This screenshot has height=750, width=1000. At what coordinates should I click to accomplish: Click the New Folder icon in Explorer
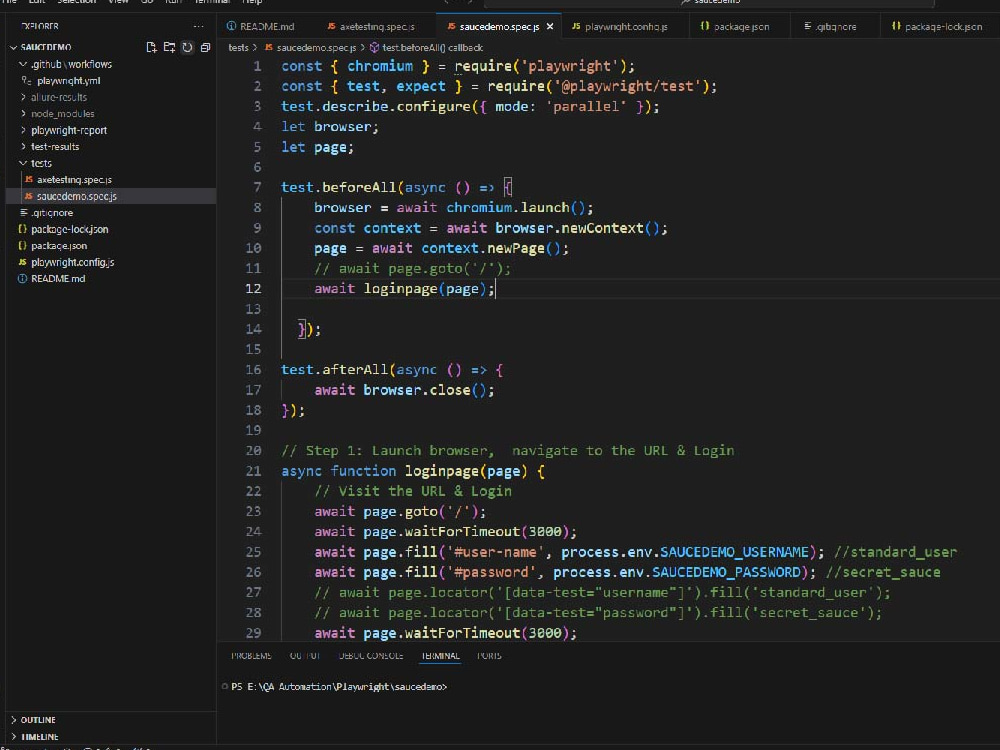point(169,47)
